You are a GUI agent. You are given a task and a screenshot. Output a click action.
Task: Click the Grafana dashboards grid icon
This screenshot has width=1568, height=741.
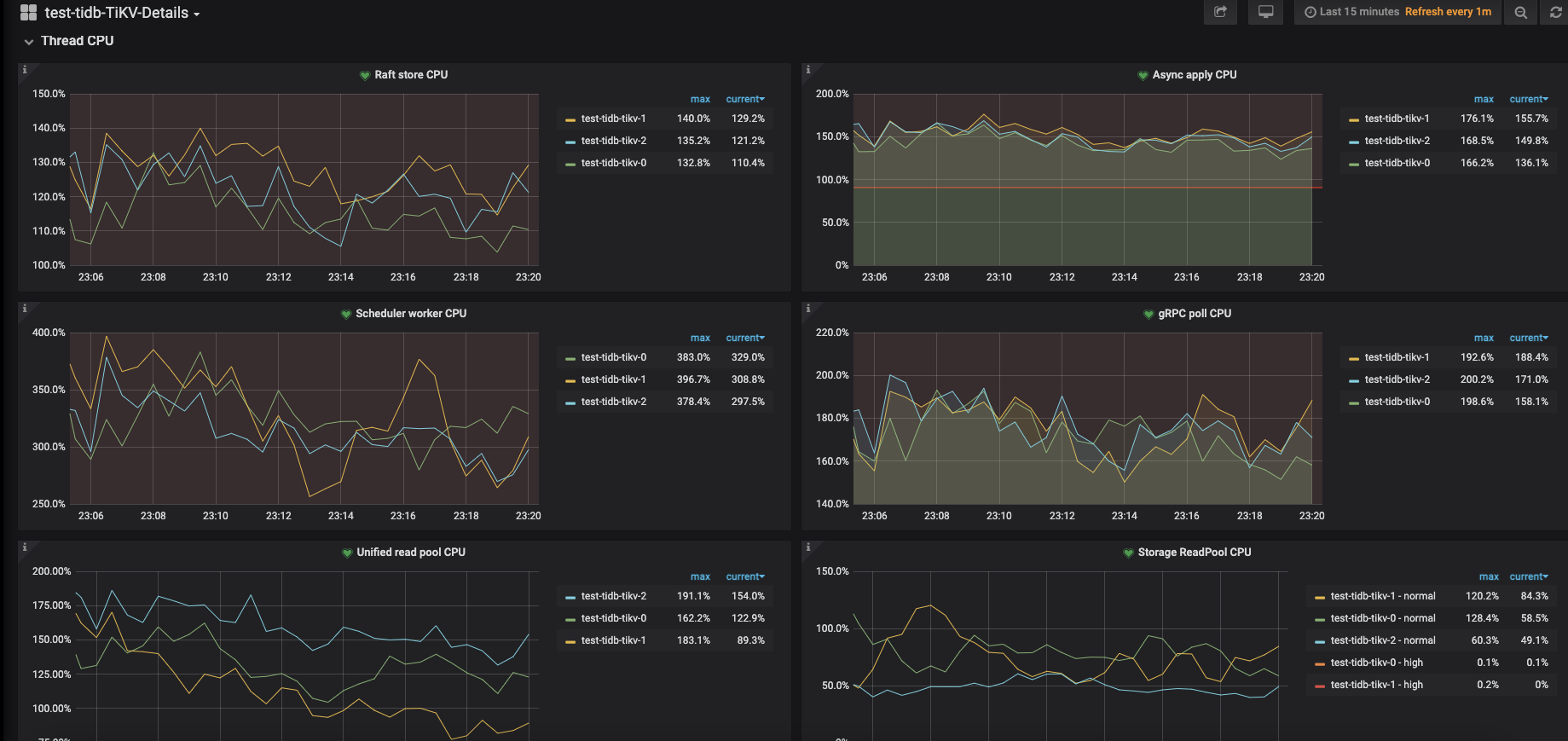click(28, 13)
